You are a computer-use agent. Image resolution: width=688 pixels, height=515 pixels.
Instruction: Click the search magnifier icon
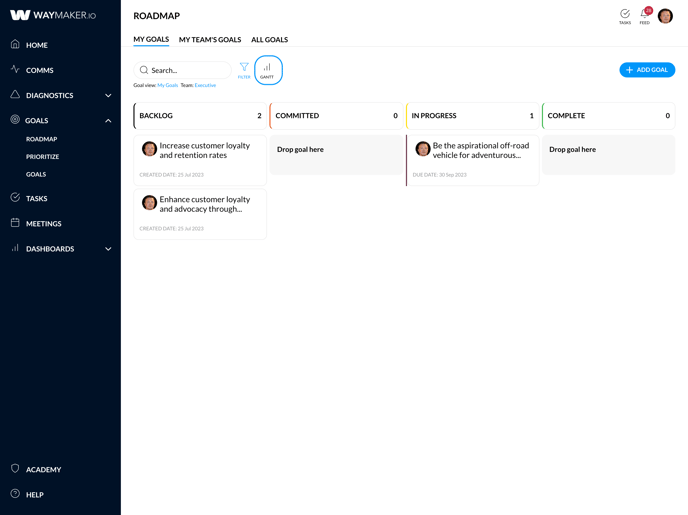[x=143, y=70]
